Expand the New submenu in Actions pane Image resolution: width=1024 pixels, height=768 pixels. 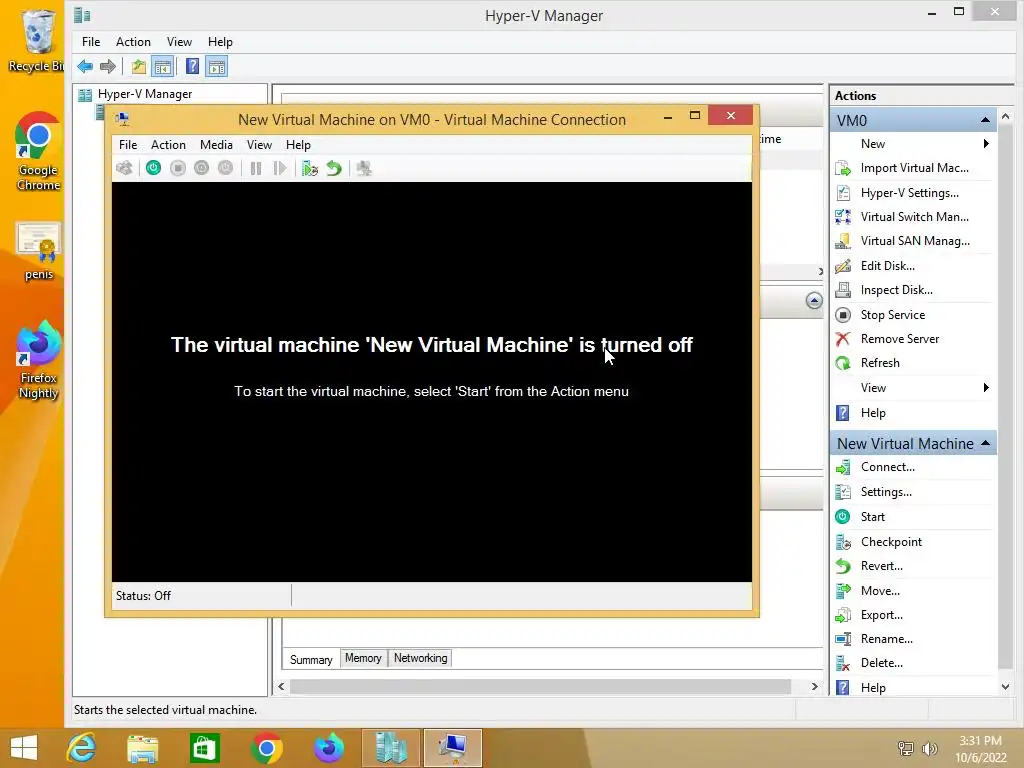(913, 144)
